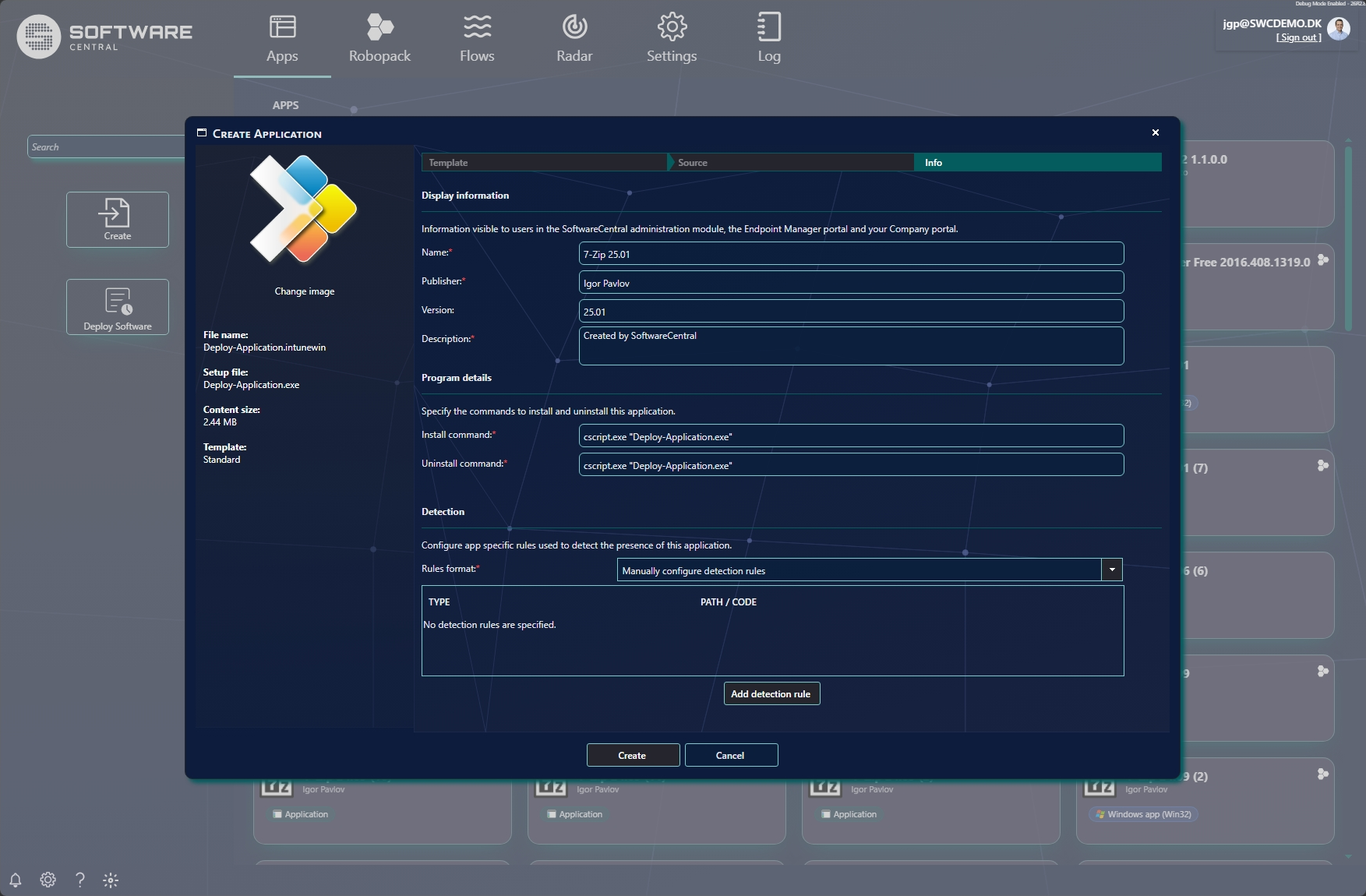1366x896 pixels.
Task: Click the application image thumbnail
Action: click(304, 209)
